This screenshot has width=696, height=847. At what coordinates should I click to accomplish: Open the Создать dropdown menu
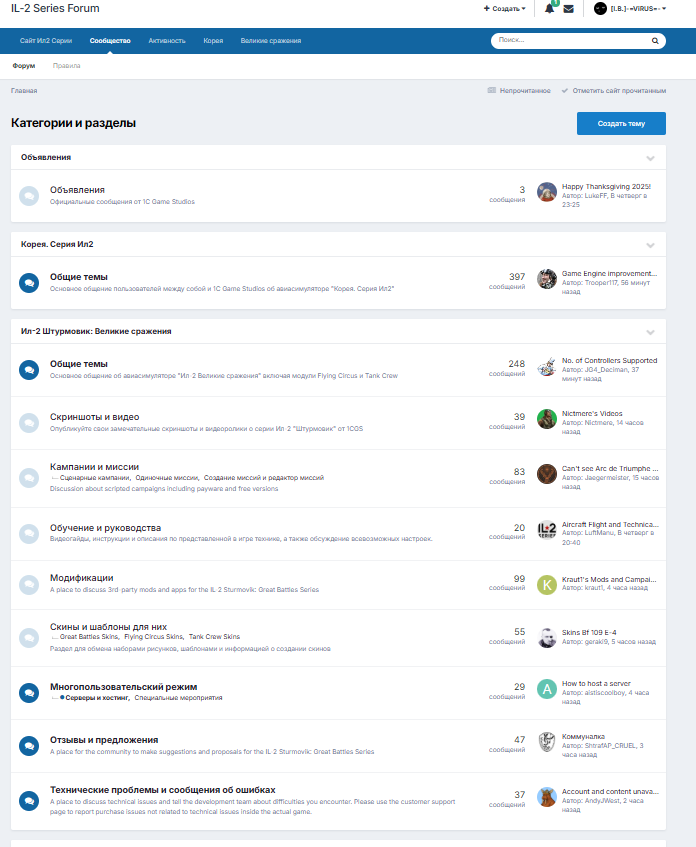click(x=505, y=9)
